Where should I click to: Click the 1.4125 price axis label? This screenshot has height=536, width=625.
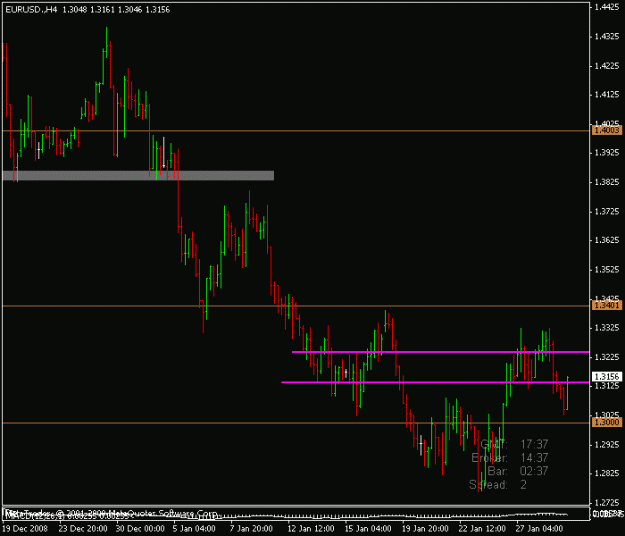607,95
